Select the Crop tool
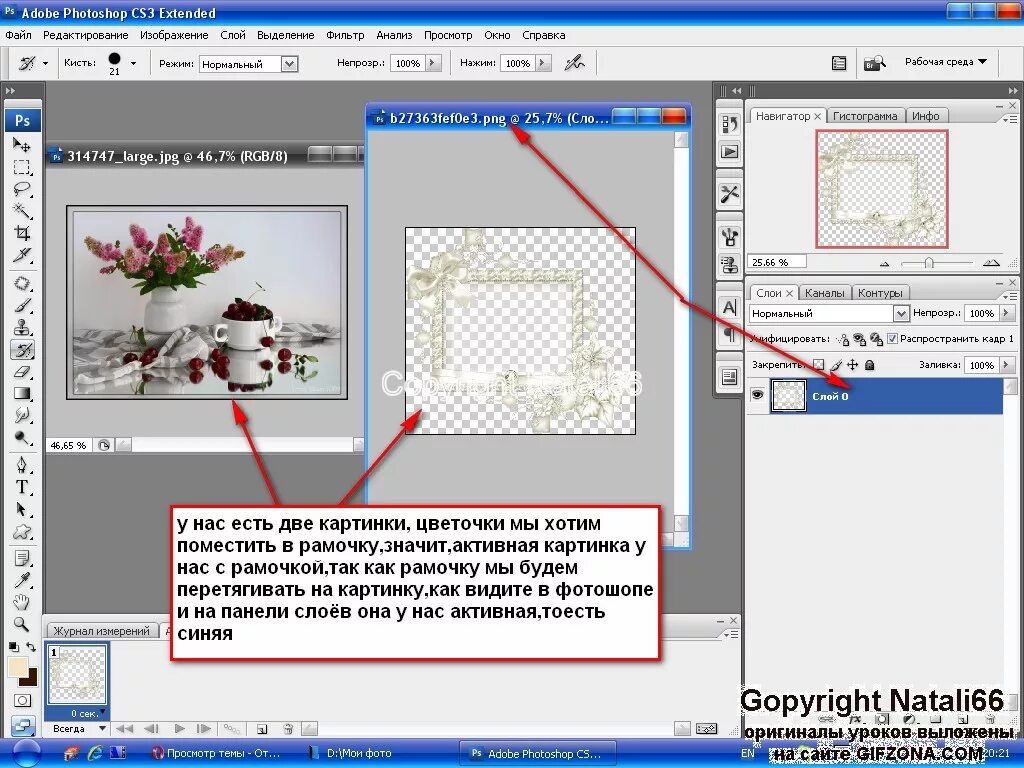1024x768 pixels. point(22,233)
